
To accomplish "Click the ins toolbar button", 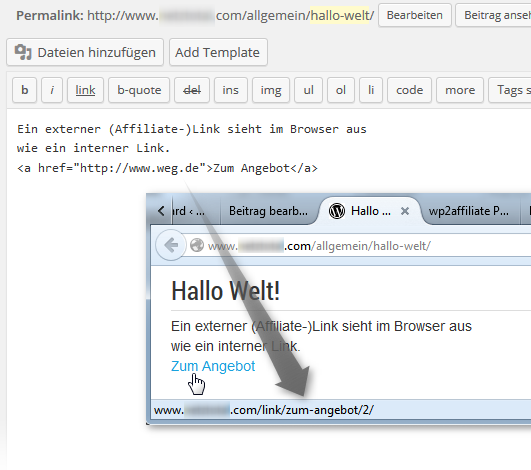I will [231, 90].
